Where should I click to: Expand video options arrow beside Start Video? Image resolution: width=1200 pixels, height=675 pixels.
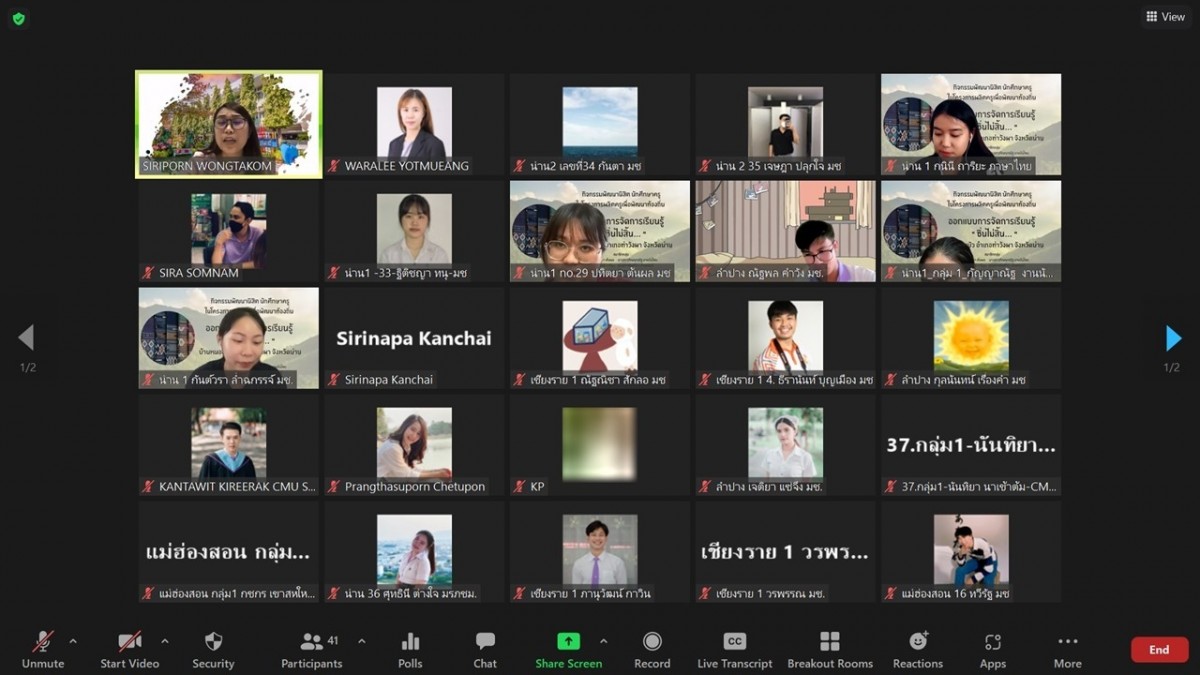(x=165, y=641)
